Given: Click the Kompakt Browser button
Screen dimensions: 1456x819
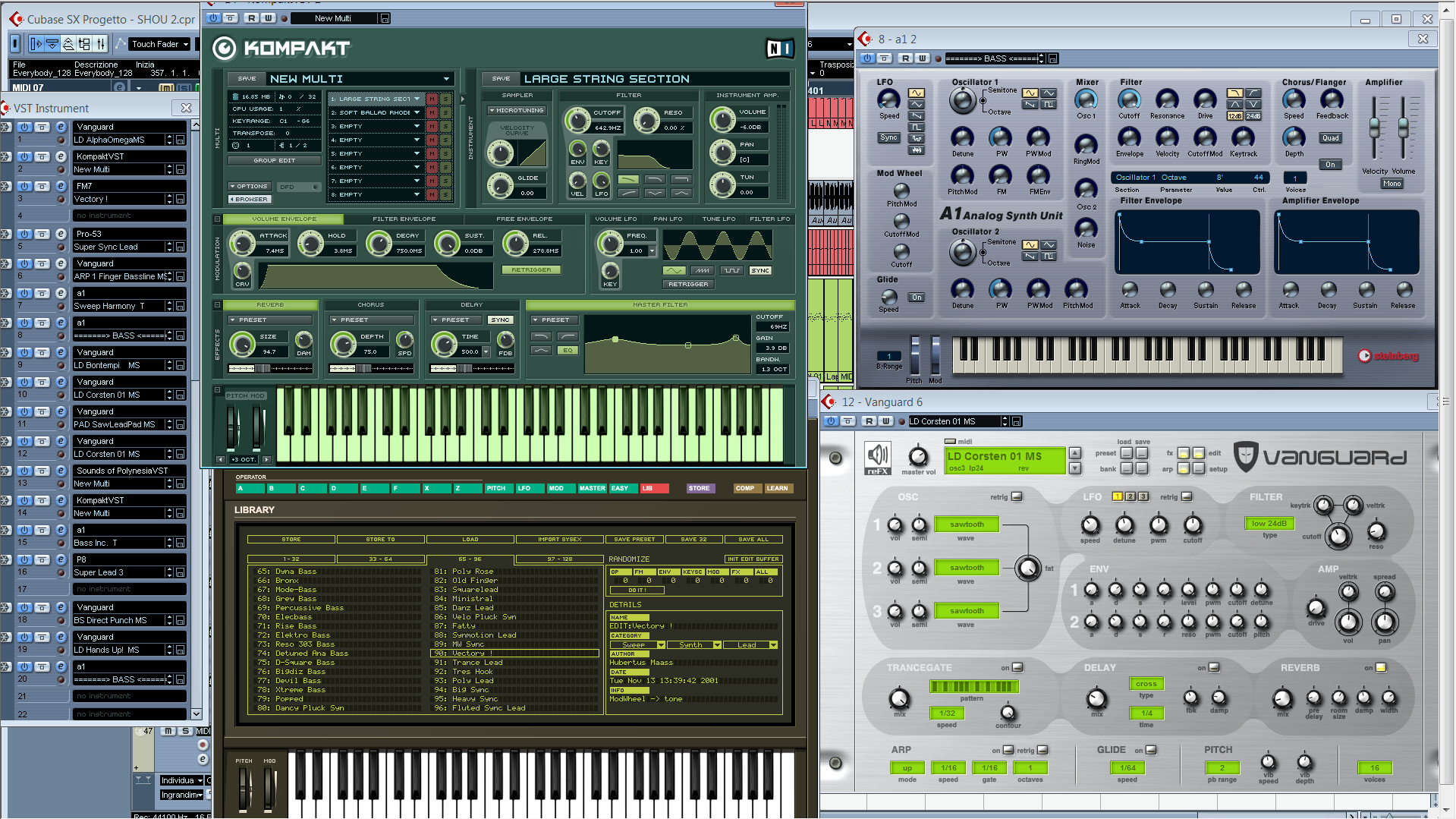Looking at the screenshot, I should click(249, 200).
